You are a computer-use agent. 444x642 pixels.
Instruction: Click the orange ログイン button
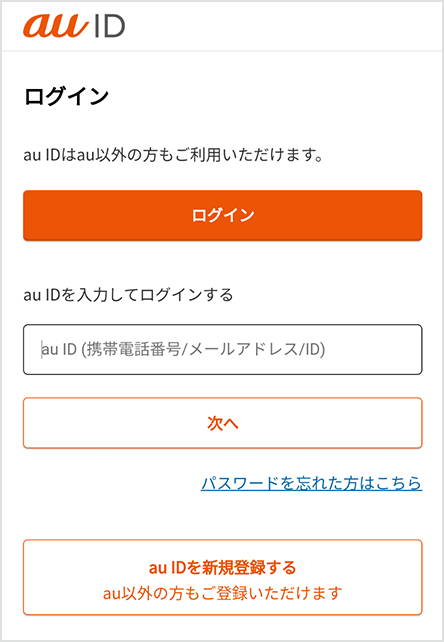[222, 215]
